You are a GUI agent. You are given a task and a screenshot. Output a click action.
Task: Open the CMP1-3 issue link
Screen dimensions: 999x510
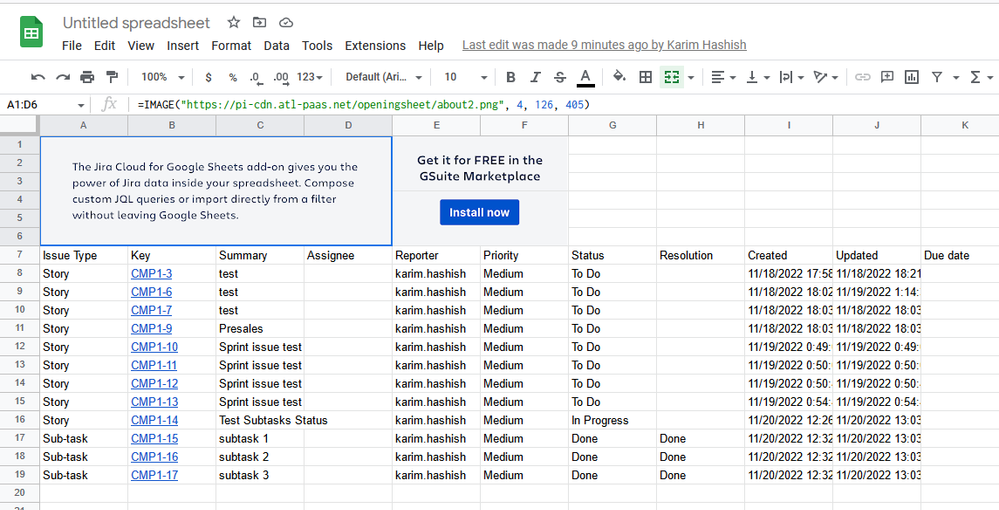[x=151, y=274]
